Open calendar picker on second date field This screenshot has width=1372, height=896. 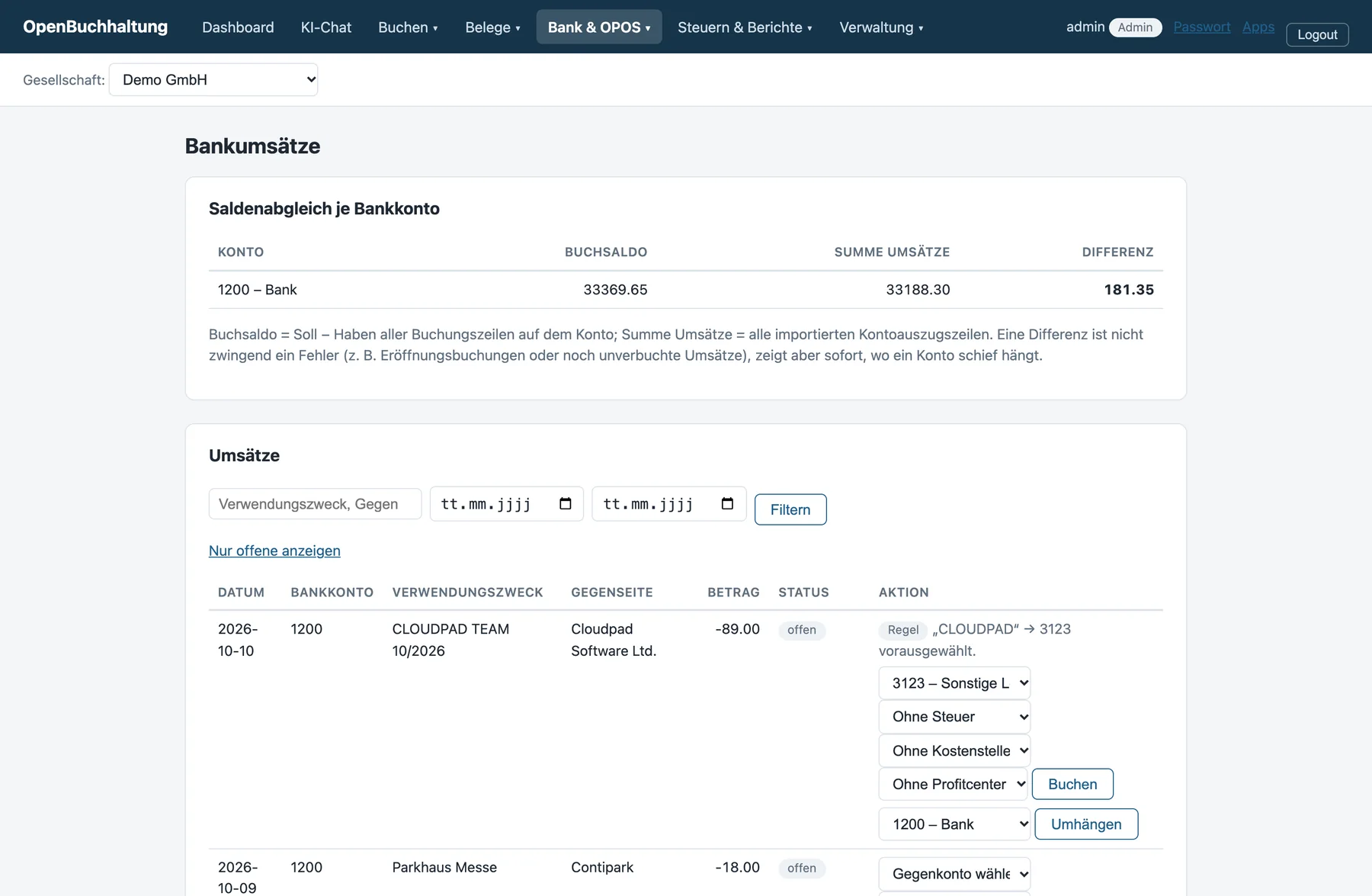click(x=727, y=503)
